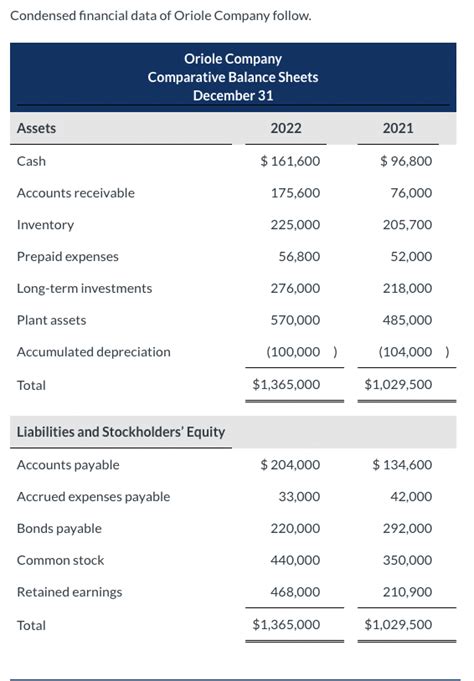This screenshot has width=474, height=681.
Task: Select the Cash 2022 value $161,600
Action: tap(290, 161)
